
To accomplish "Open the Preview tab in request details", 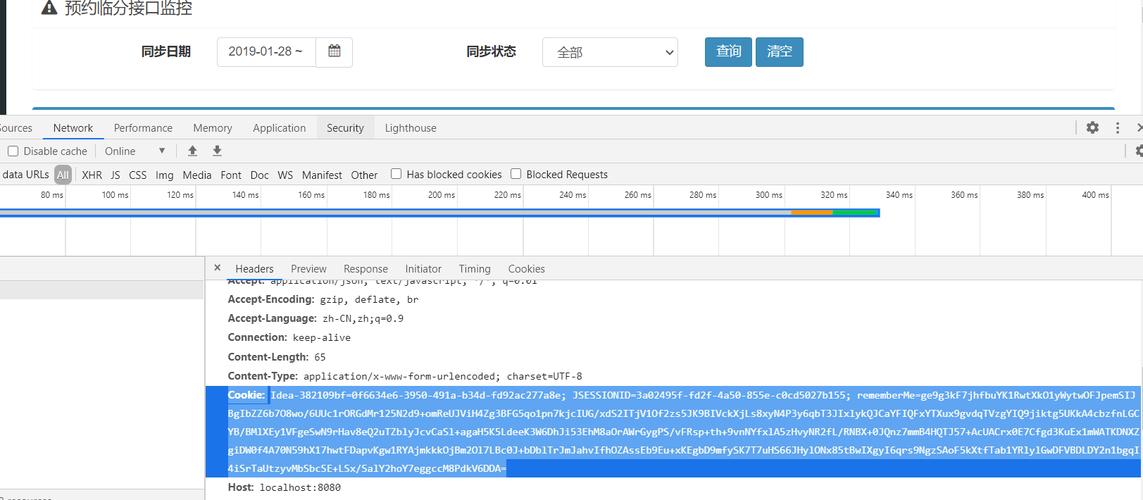I will point(308,268).
